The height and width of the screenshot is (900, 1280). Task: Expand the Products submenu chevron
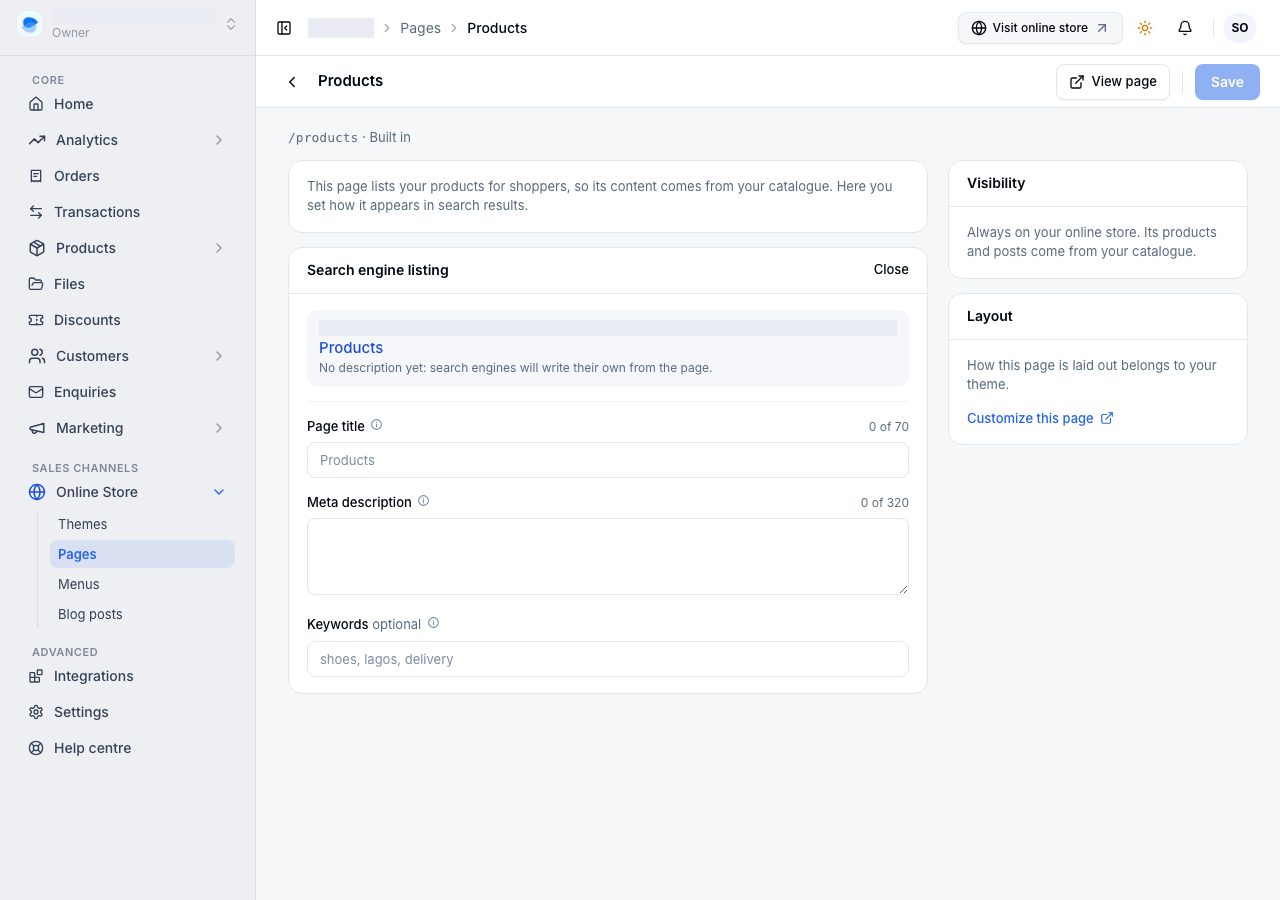pos(219,248)
